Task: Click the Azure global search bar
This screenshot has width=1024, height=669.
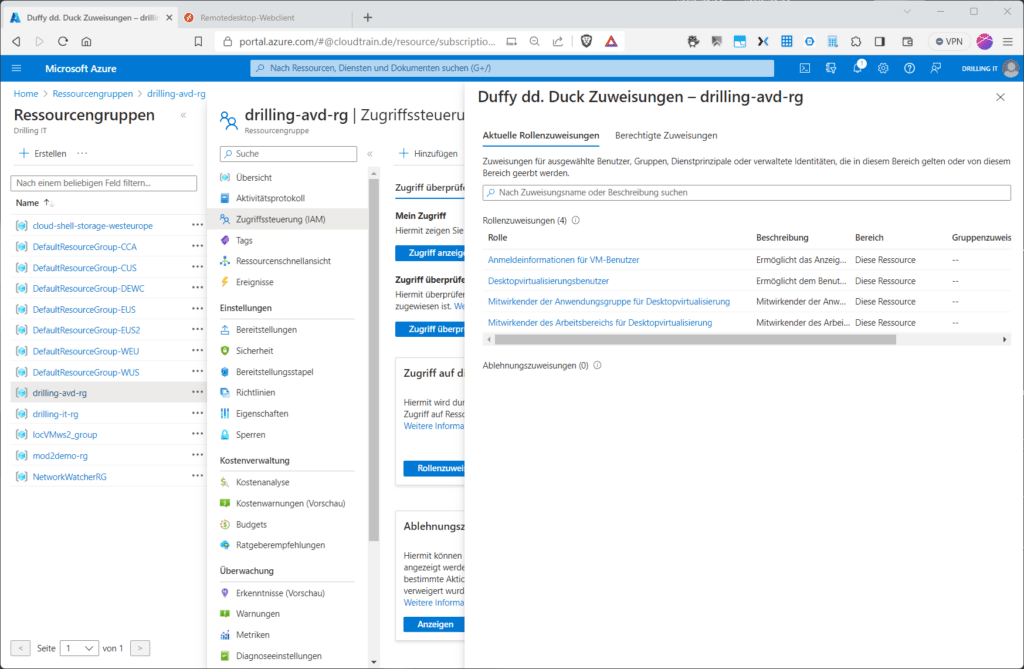Action: pyautogui.click(x=512, y=68)
